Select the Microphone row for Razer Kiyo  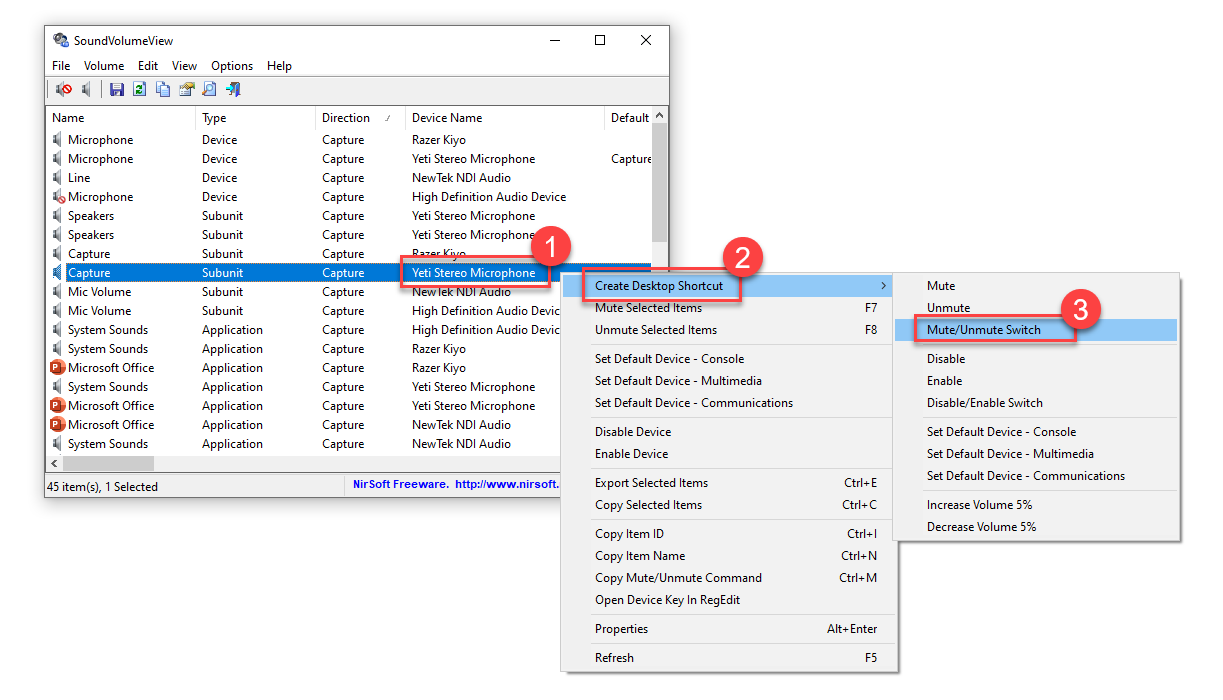[x=100, y=140]
